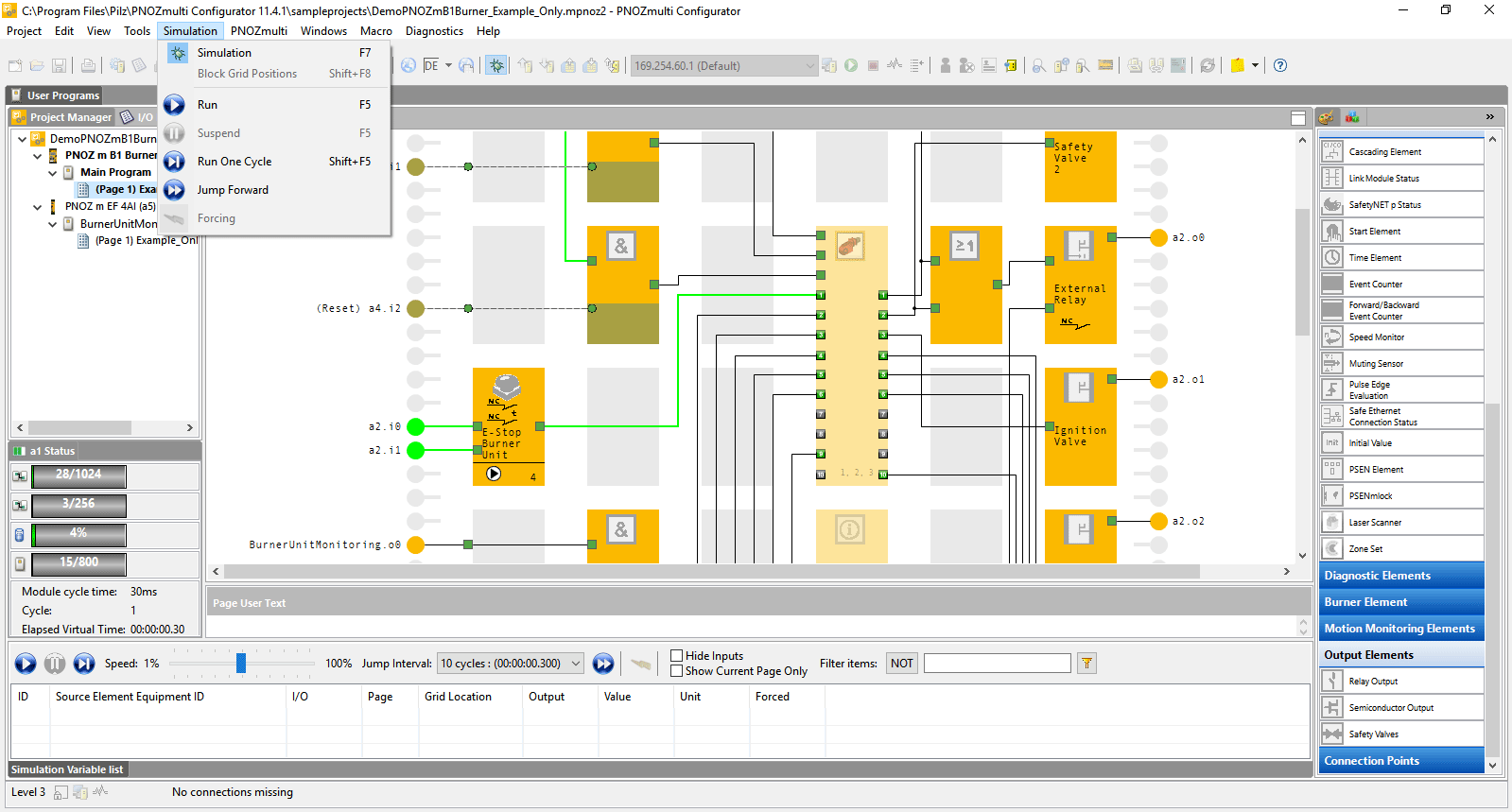Click the Save toolbar icon
The image size is (1512, 812).
pyautogui.click(x=59, y=65)
